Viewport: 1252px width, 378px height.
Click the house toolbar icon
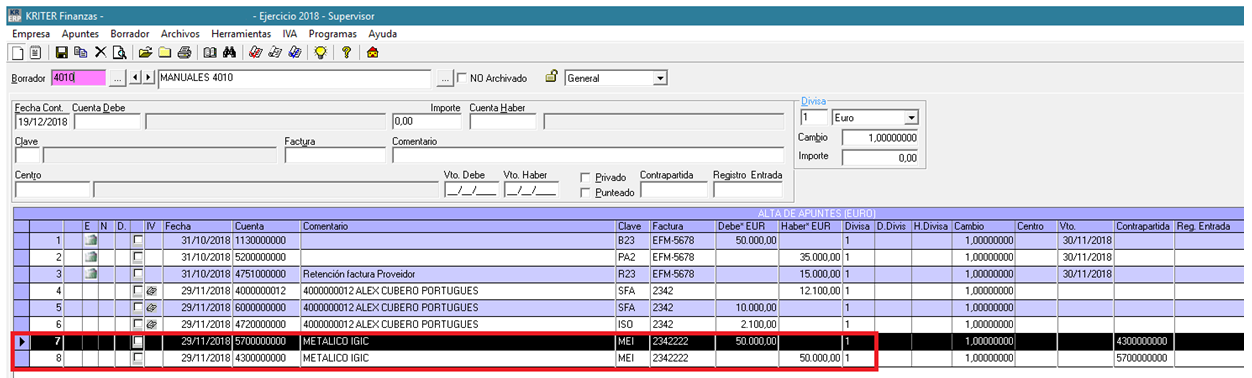click(x=373, y=52)
